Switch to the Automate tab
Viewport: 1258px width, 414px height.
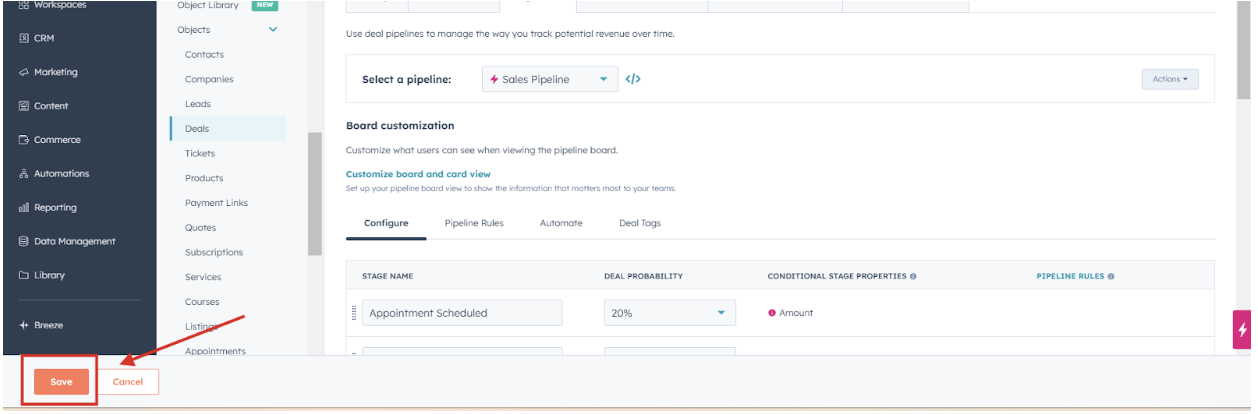click(561, 223)
